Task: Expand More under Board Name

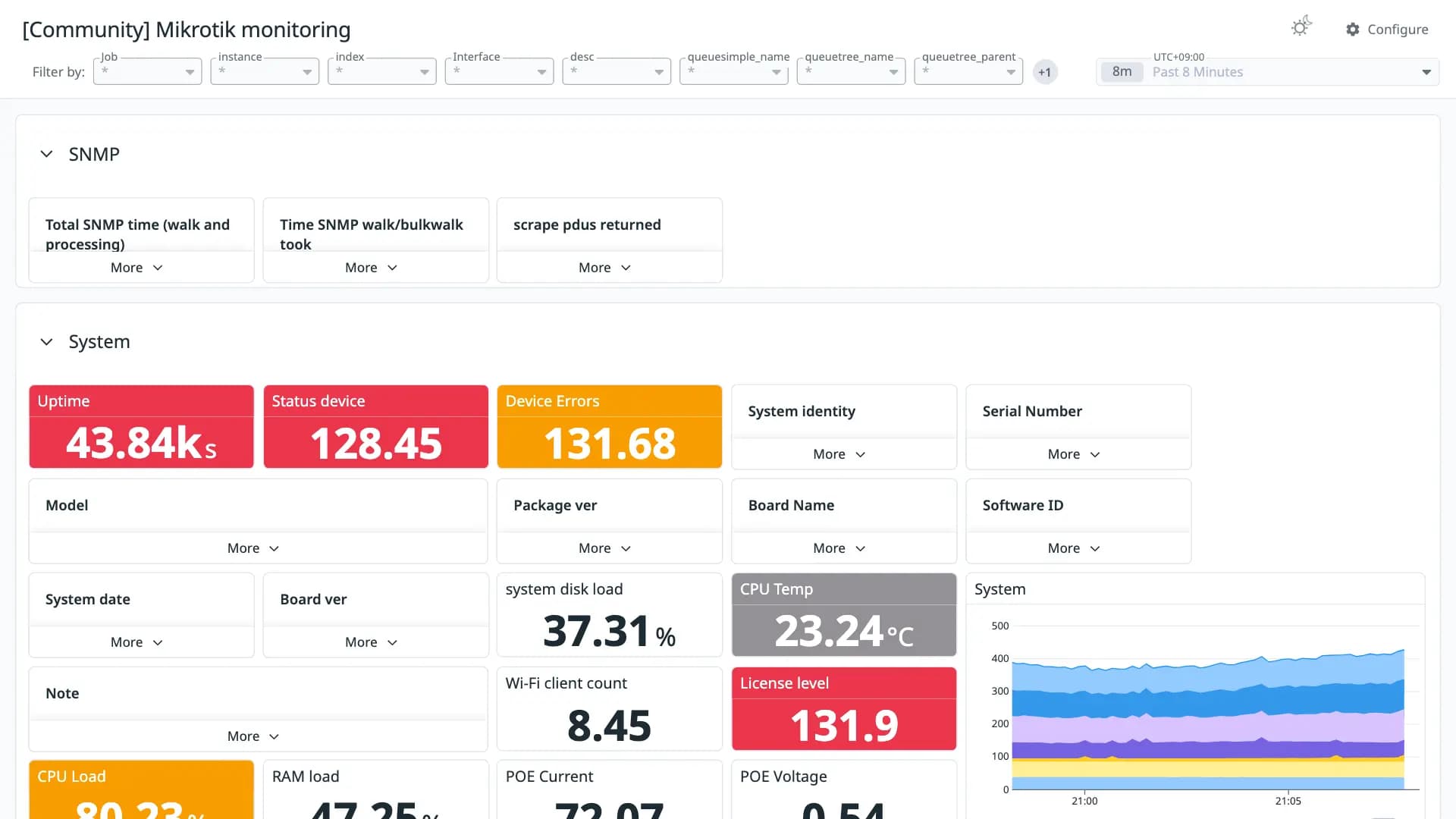Action: click(839, 548)
